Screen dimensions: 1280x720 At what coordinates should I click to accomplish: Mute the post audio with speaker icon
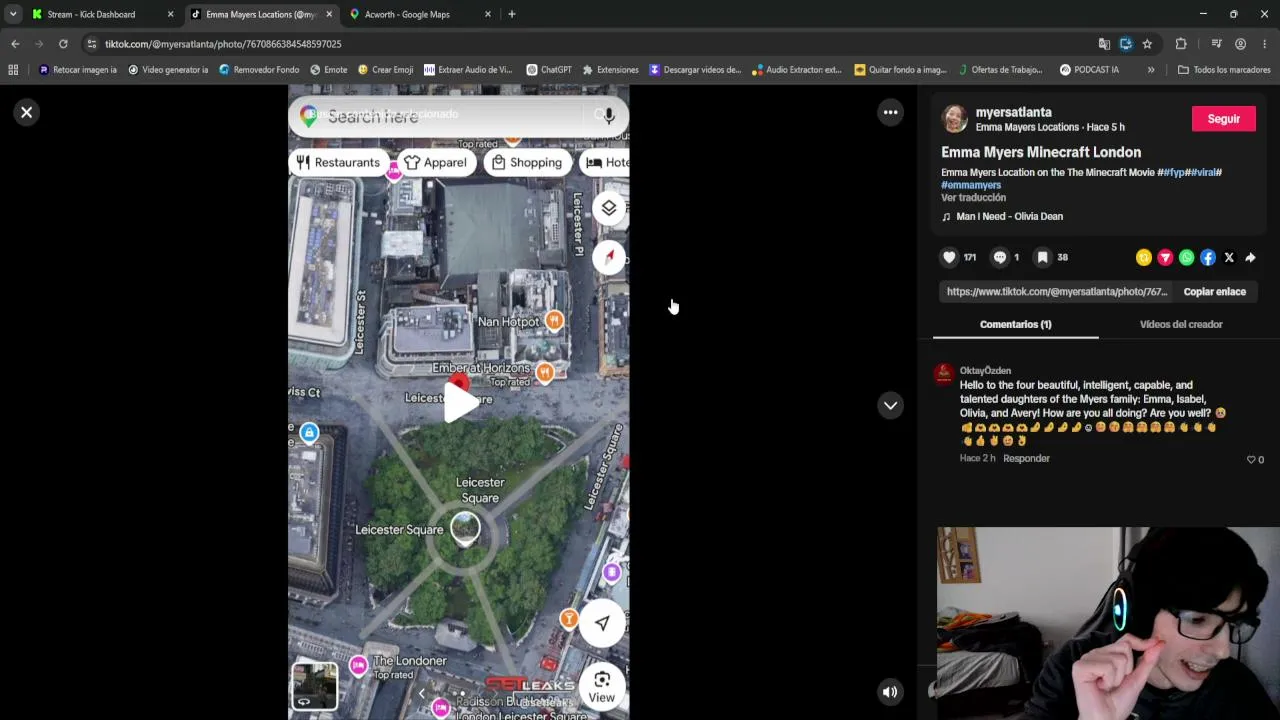coord(889,691)
